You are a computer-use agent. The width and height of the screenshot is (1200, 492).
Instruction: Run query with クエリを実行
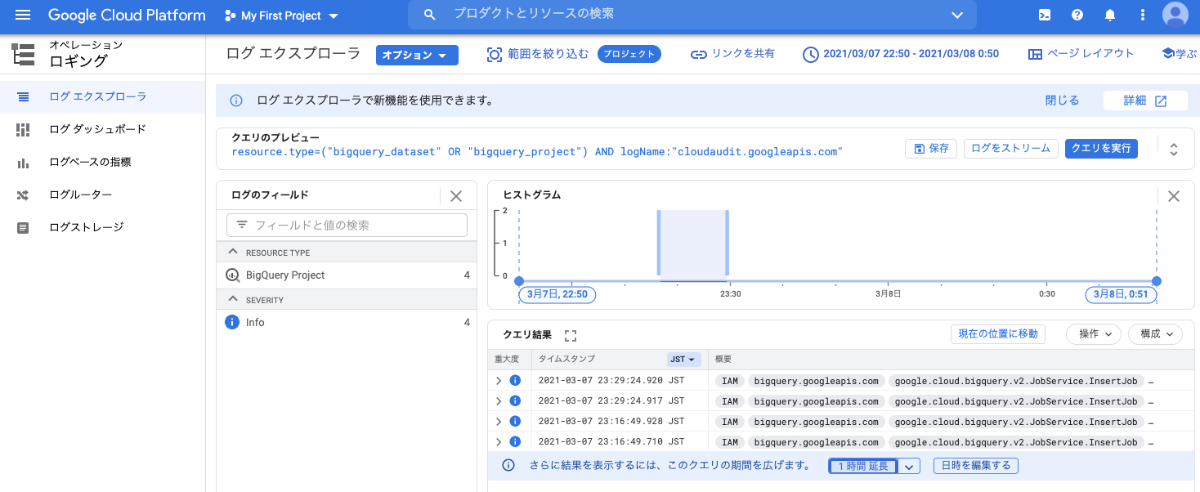pos(1101,148)
